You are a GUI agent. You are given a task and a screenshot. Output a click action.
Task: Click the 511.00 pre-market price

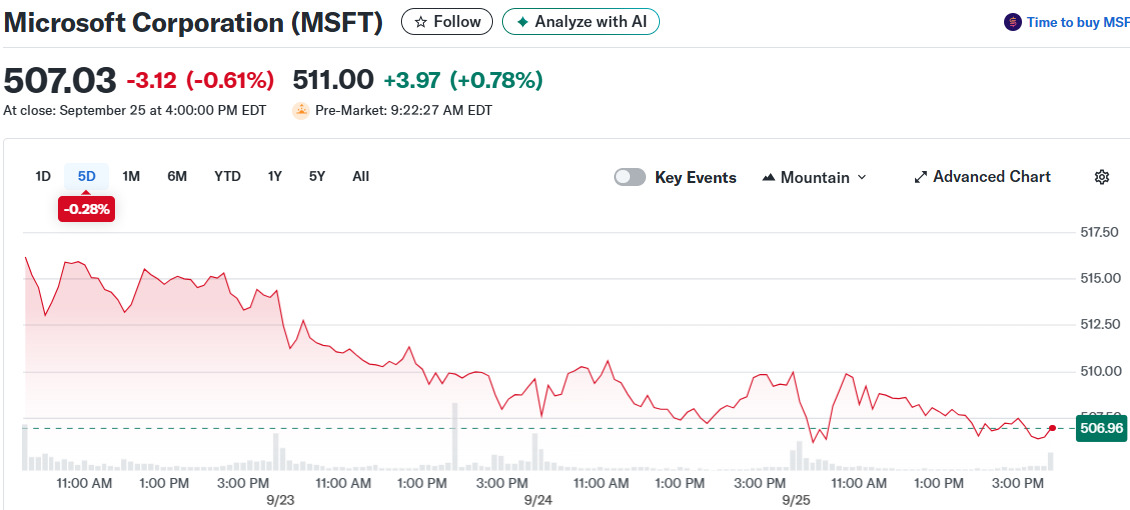point(333,80)
